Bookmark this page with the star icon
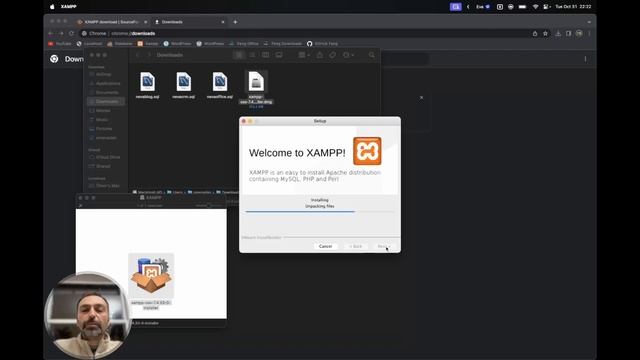The height and width of the screenshot is (360, 640). pos(545,33)
